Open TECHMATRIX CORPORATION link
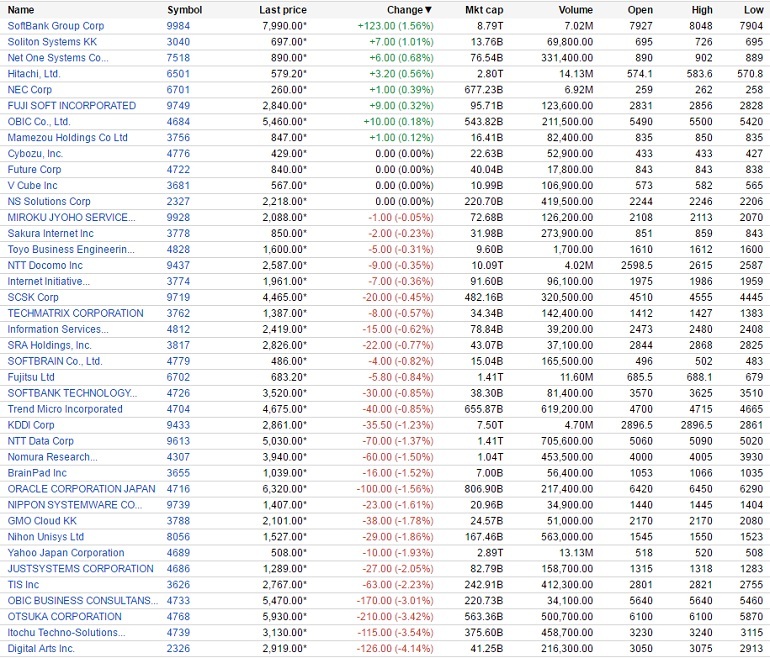The height and width of the screenshot is (658, 770). (75, 313)
